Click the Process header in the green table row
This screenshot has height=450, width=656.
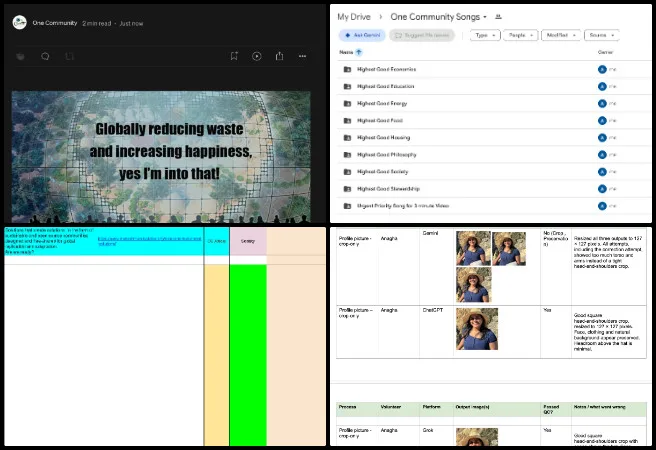click(x=357, y=409)
